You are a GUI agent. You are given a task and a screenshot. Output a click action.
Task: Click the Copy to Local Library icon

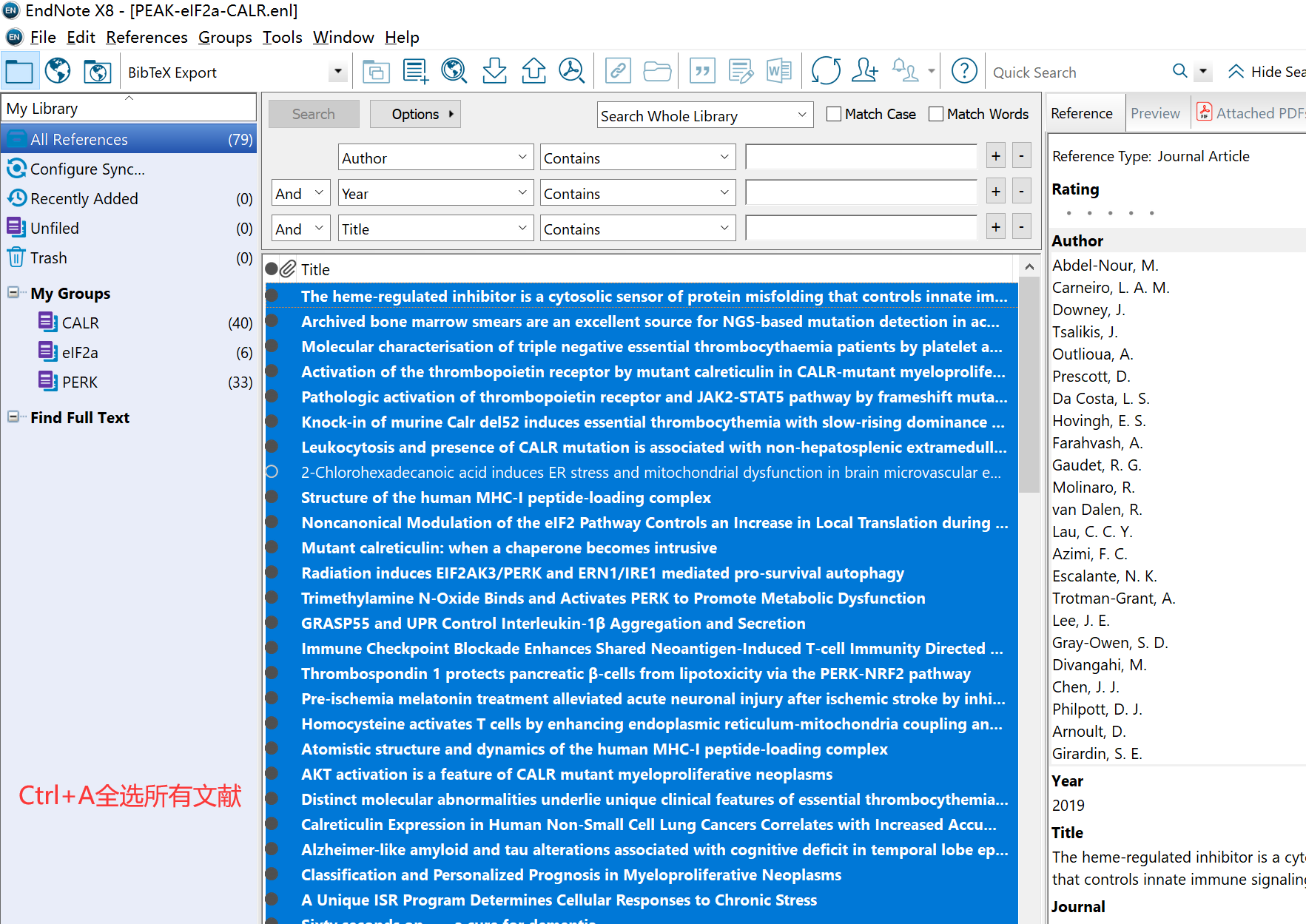pyautogui.click(x=376, y=72)
